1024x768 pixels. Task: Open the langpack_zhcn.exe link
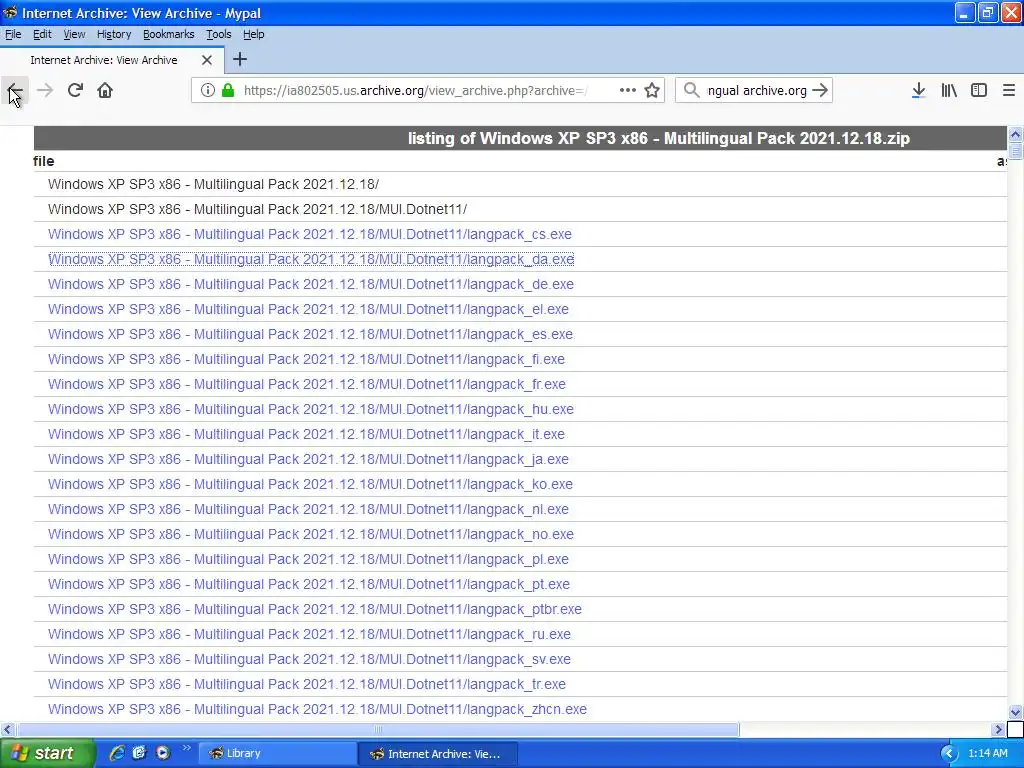tap(317, 709)
